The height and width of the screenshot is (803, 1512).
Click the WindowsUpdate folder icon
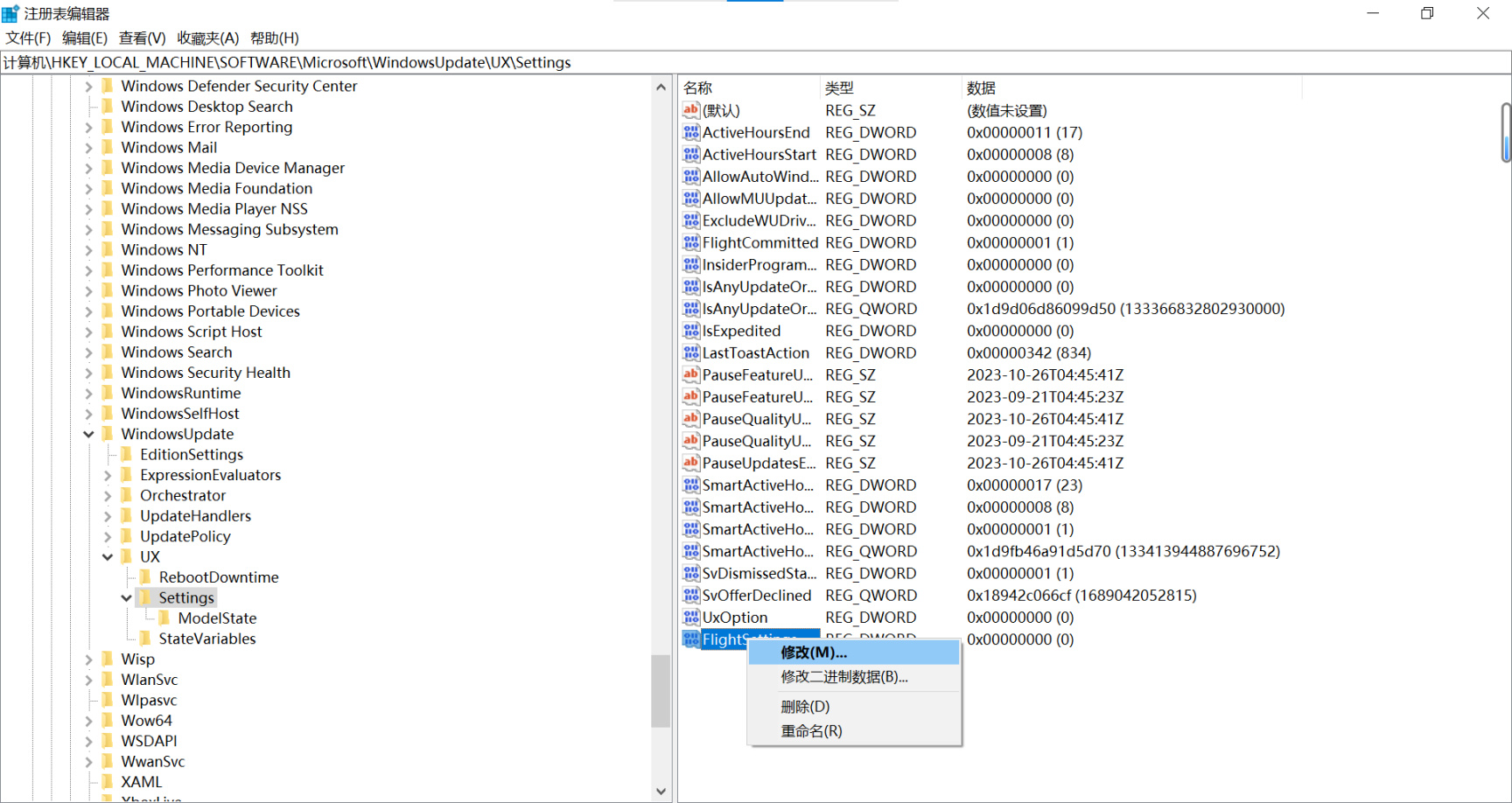[x=108, y=434]
